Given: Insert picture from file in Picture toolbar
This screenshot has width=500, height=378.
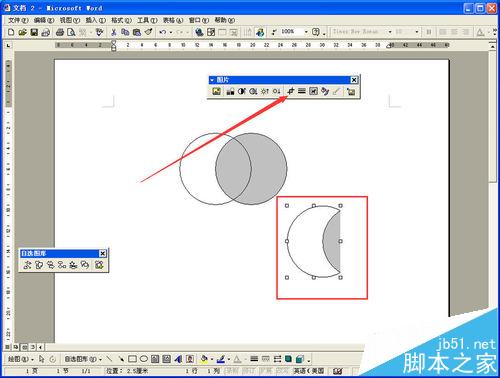Looking at the screenshot, I should (x=217, y=91).
